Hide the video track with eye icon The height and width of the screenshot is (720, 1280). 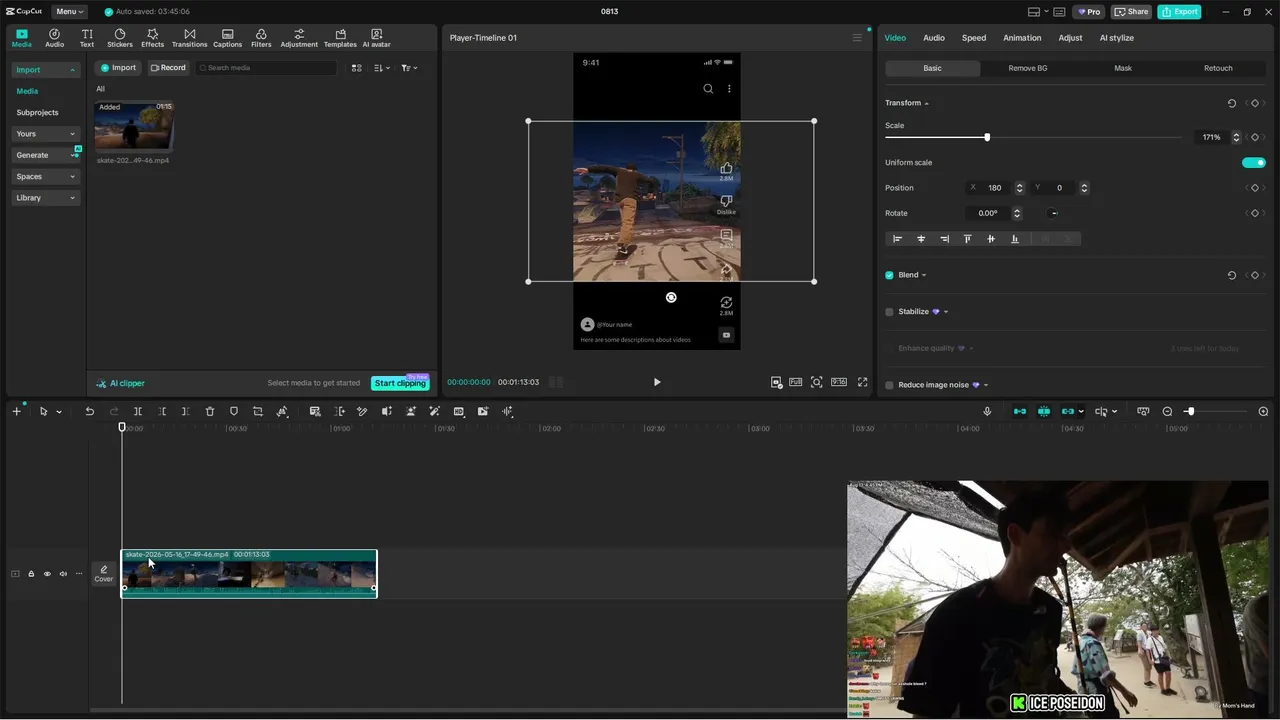(47, 574)
